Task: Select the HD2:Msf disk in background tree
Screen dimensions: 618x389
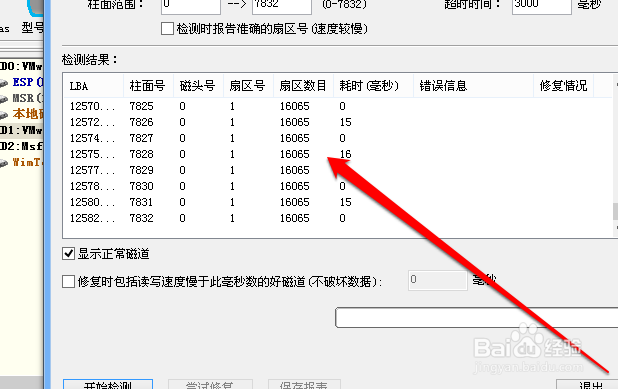Action: coord(21,146)
